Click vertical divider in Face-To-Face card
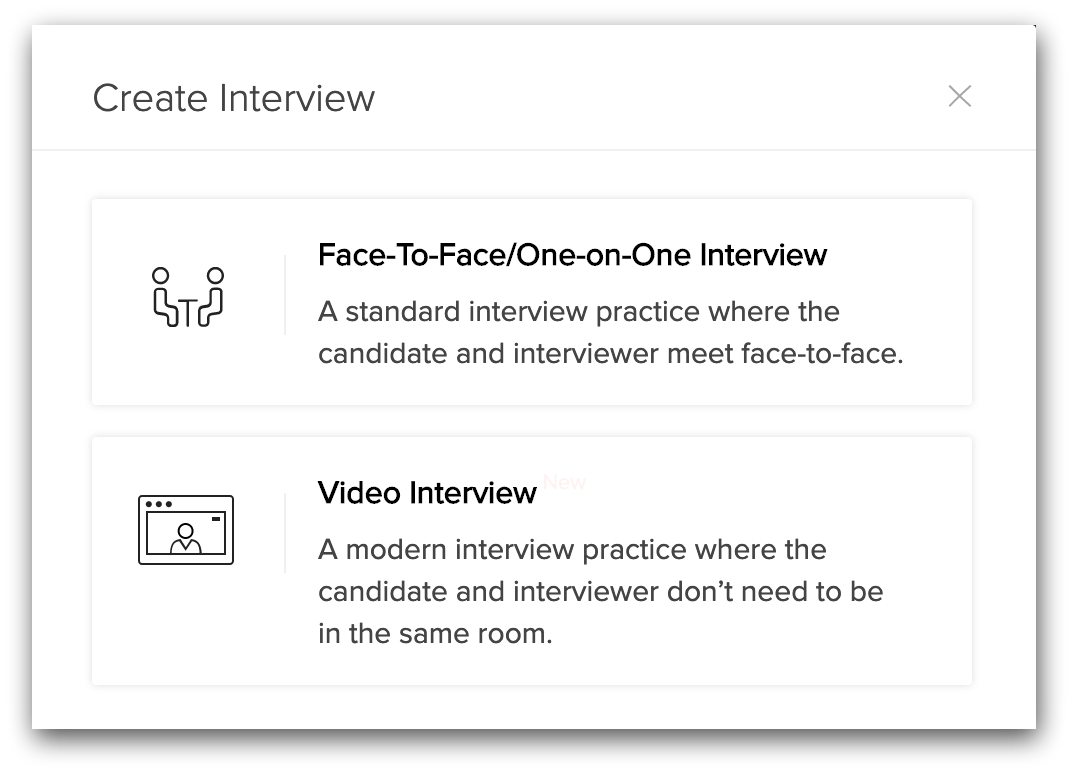This screenshot has height=772, width=1072. [x=285, y=295]
